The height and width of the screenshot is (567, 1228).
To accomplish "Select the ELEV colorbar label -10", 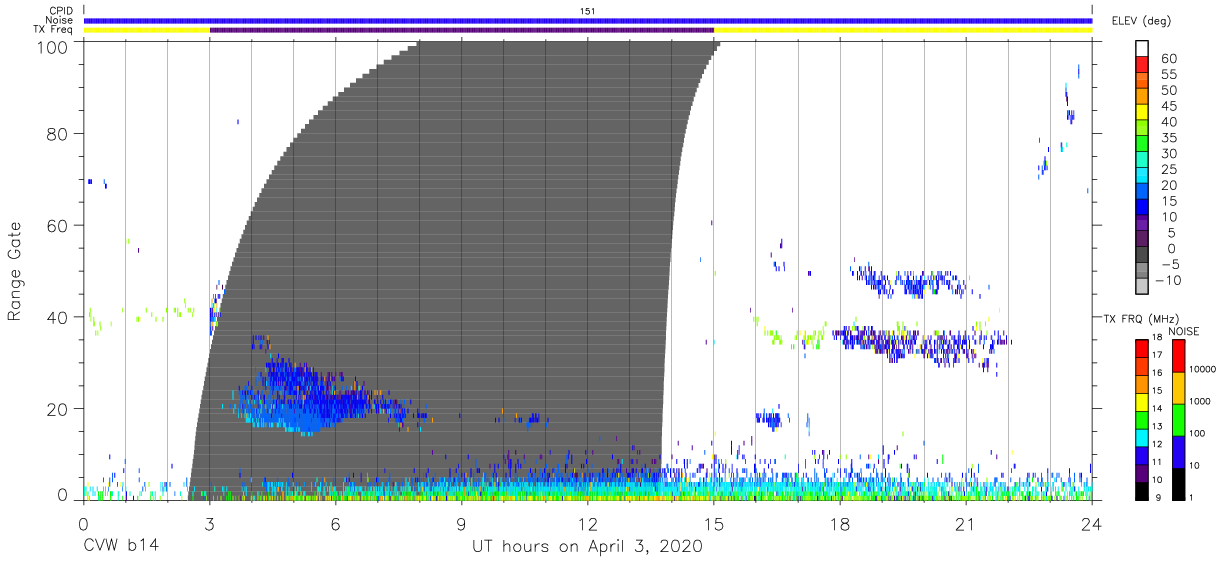I will tap(1169, 281).
